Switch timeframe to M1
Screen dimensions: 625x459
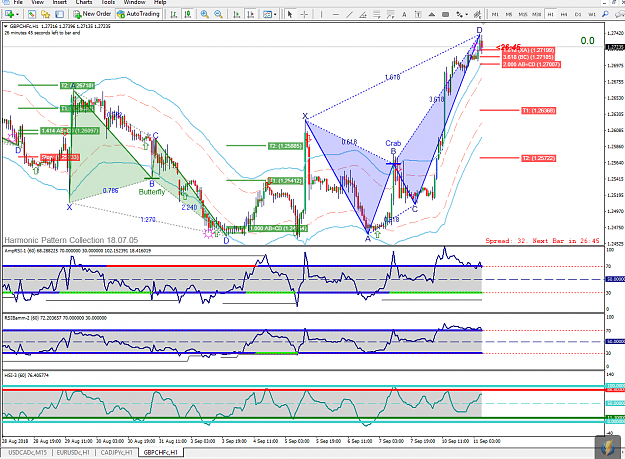495,14
